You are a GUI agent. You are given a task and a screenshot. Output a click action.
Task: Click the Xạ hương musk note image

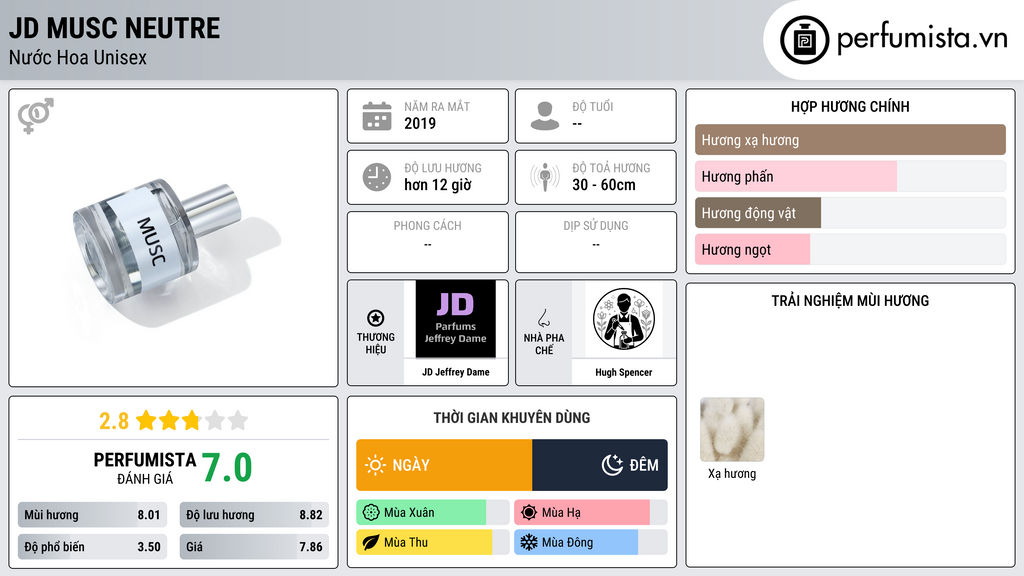[x=732, y=430]
